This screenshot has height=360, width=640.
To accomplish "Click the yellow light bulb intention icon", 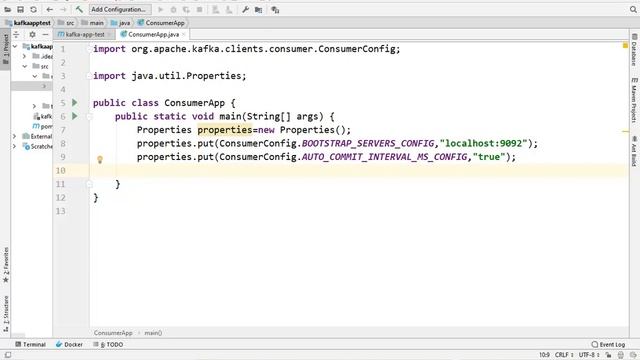I will coord(100,160).
